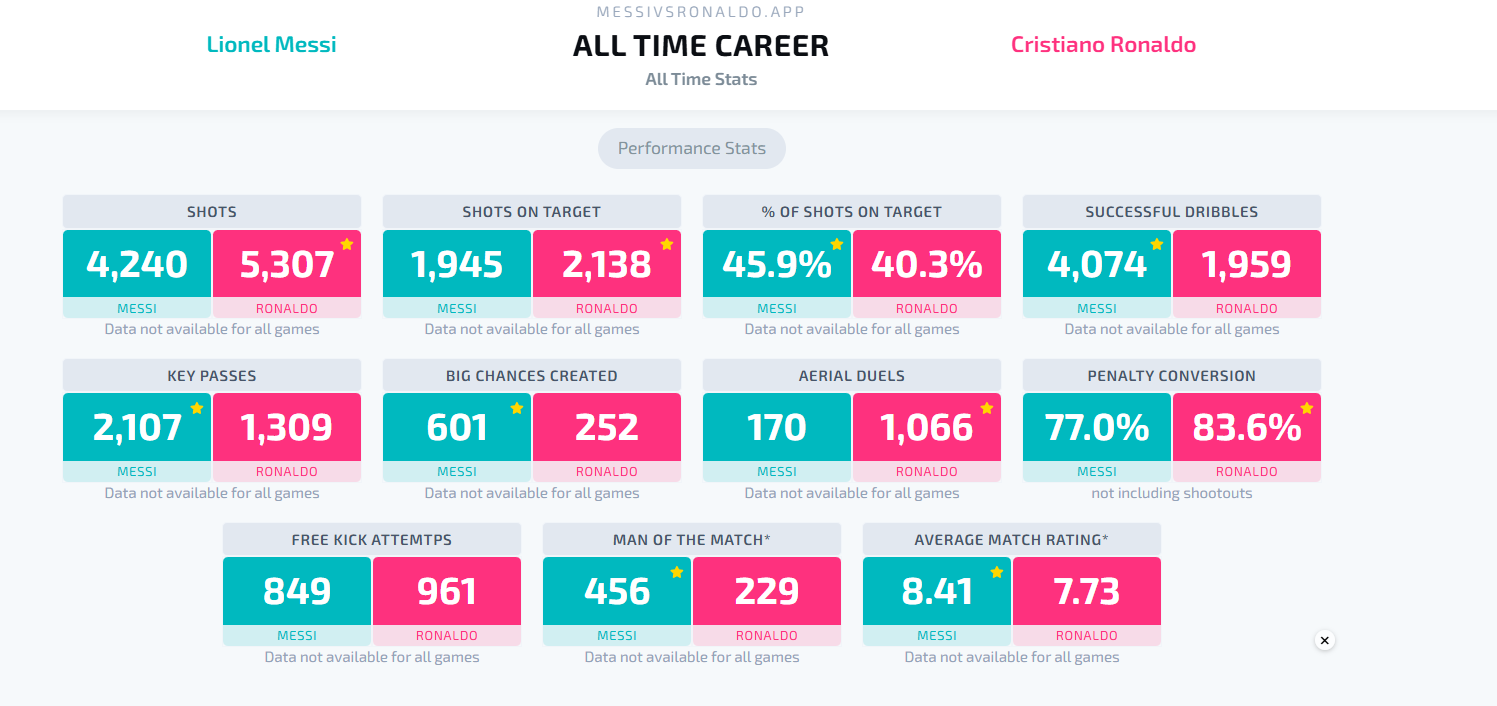Open the Lionel Messi name link

click(x=271, y=45)
